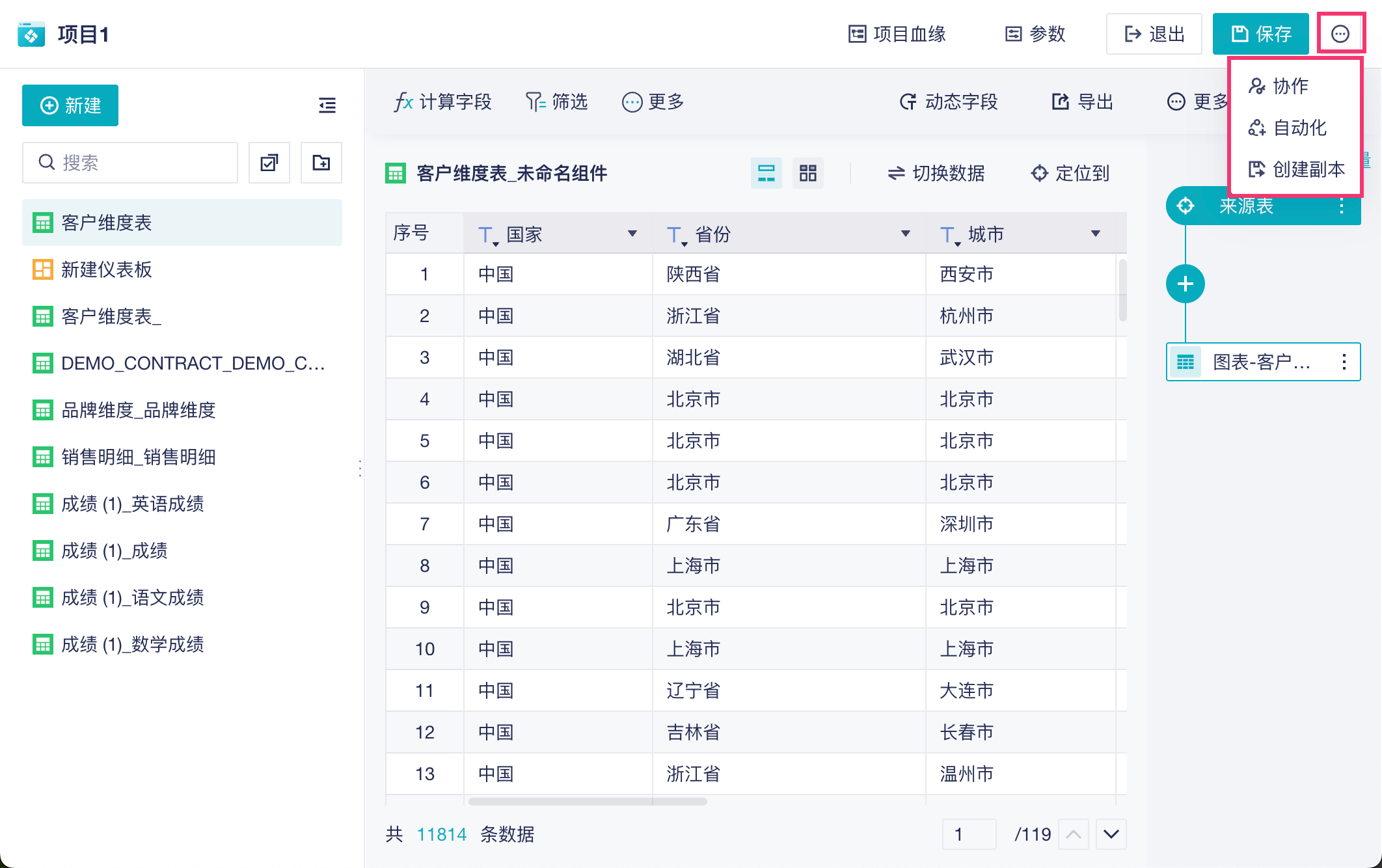Click the 切换数据 switch data toggle
This screenshot has width=1382, height=868.
point(935,173)
